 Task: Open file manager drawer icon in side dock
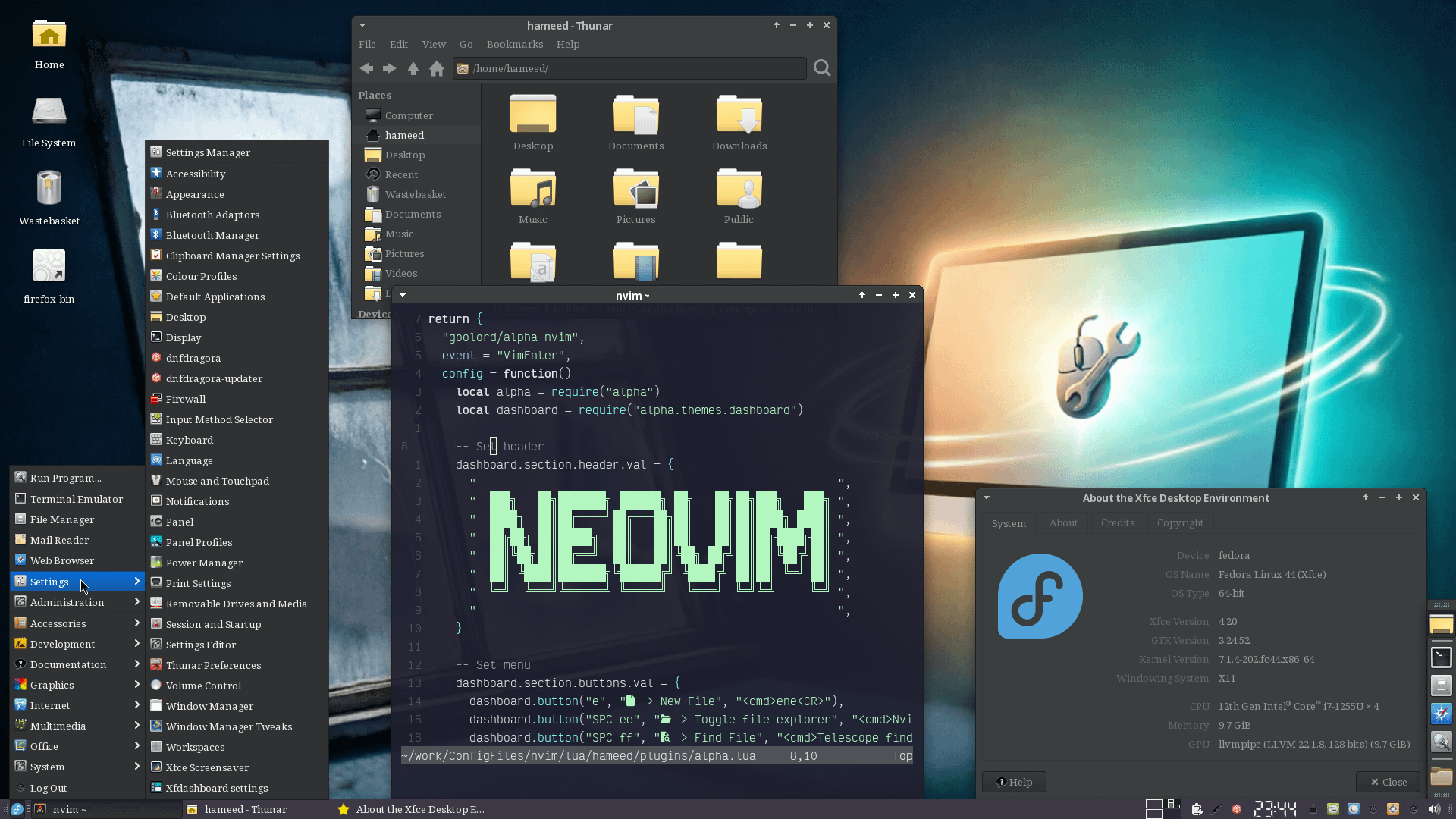(1441, 685)
